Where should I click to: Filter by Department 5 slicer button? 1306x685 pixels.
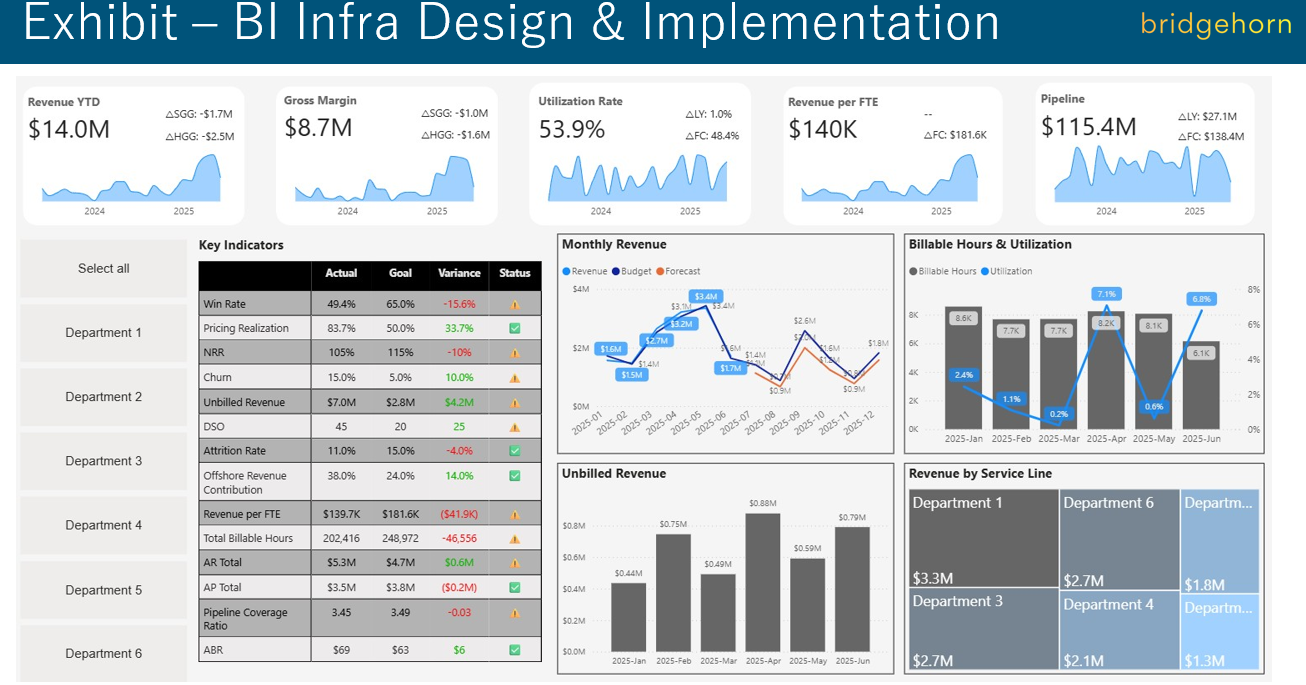[x=104, y=590]
